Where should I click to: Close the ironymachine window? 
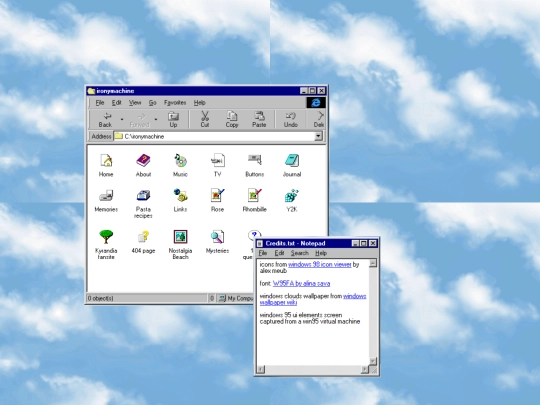(321, 91)
